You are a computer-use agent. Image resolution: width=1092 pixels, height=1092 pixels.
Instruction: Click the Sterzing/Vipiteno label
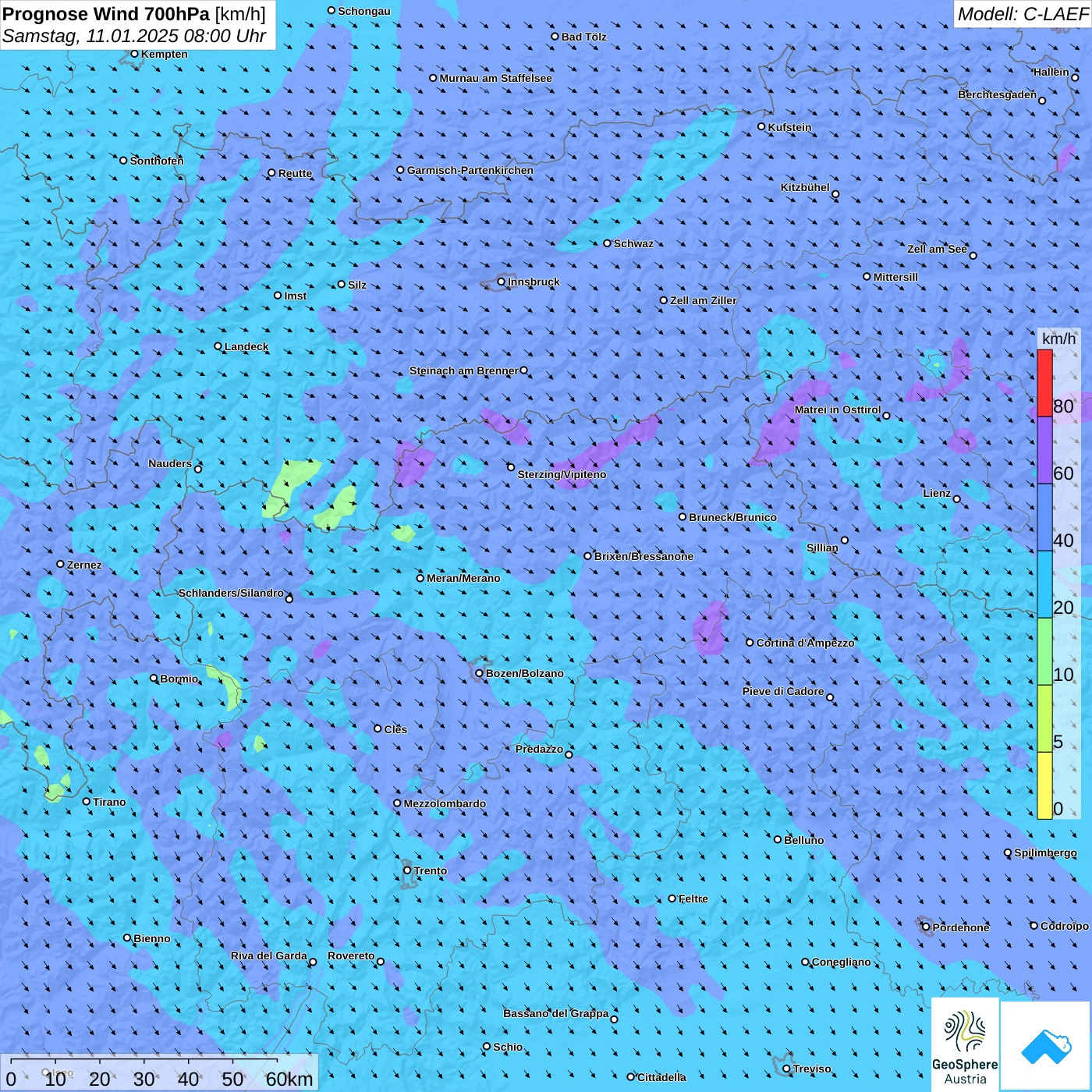pyautogui.click(x=562, y=474)
